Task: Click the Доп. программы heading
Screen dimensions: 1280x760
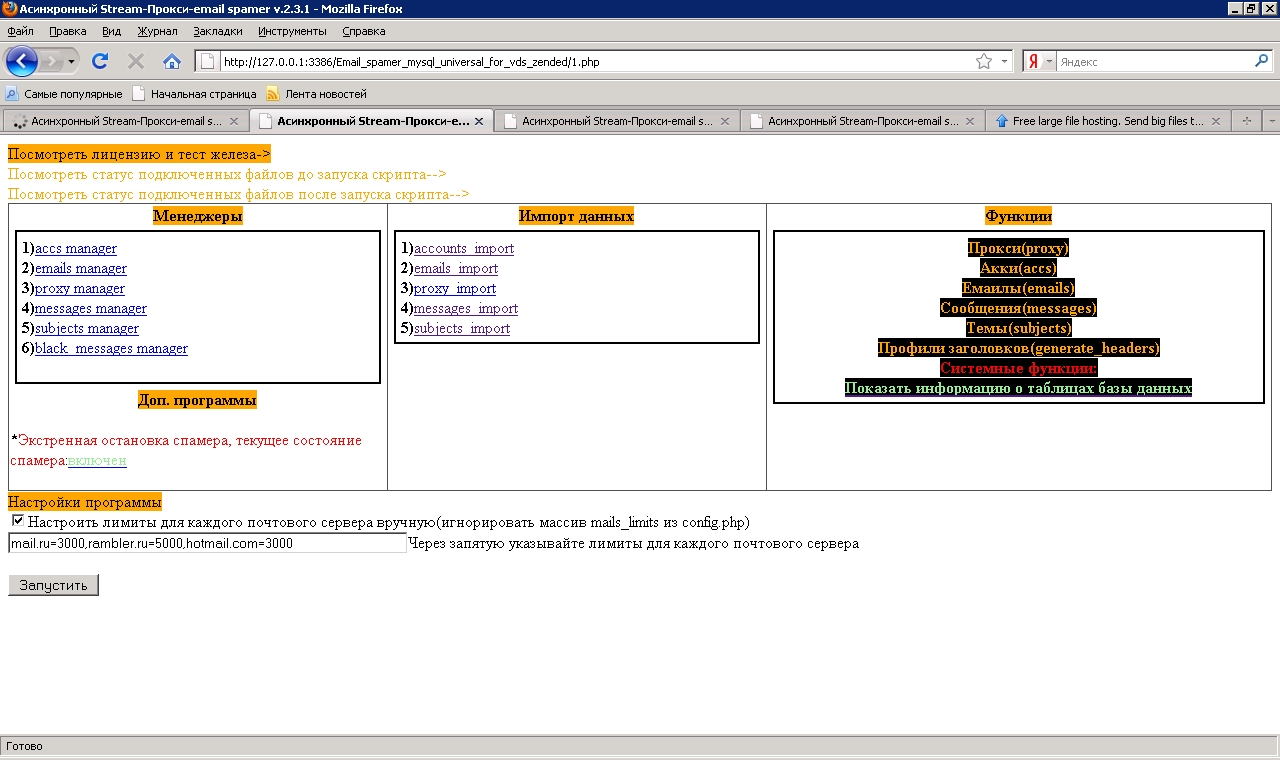Action: [x=197, y=400]
